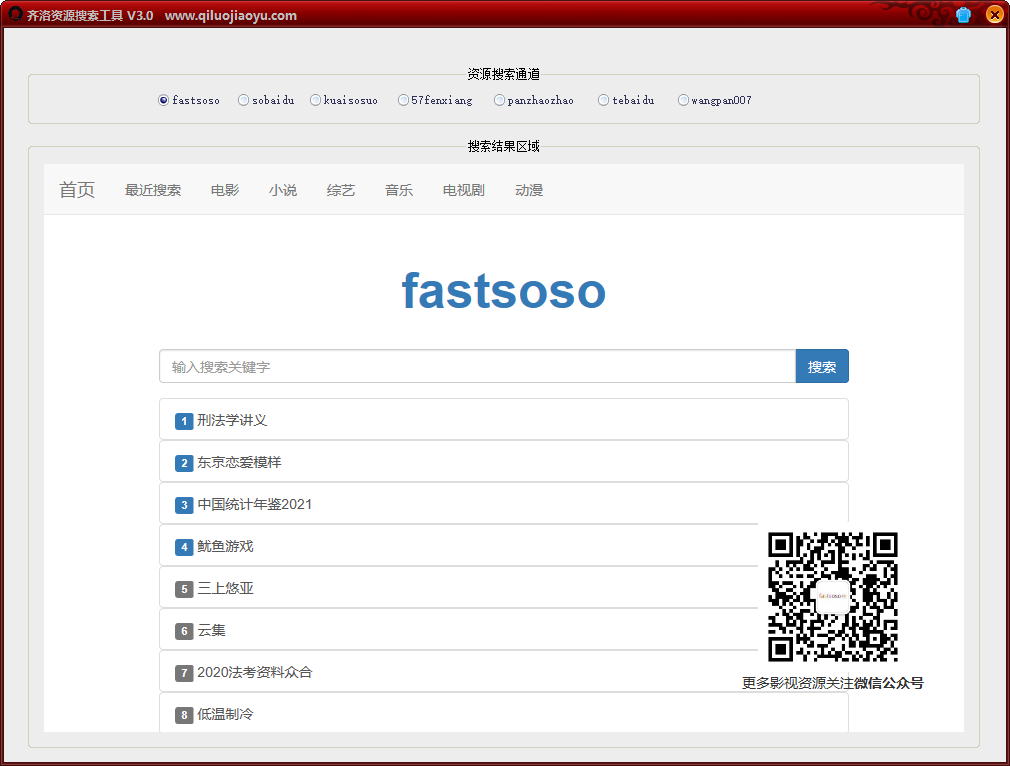Open hot search 2020法考资料众合
Screen dimensions: 1010x766
[254, 672]
